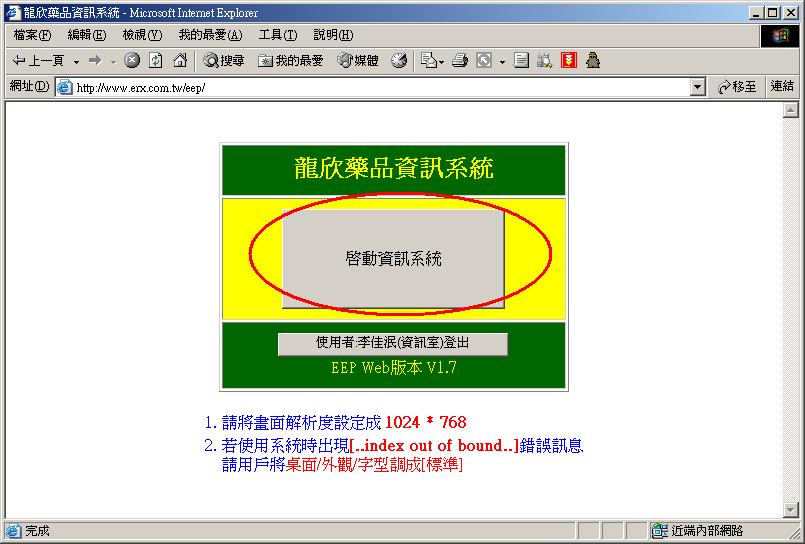The height and width of the screenshot is (544, 805).
Task: Open the forward history dropdown arrow
Action: [x=113, y=62]
